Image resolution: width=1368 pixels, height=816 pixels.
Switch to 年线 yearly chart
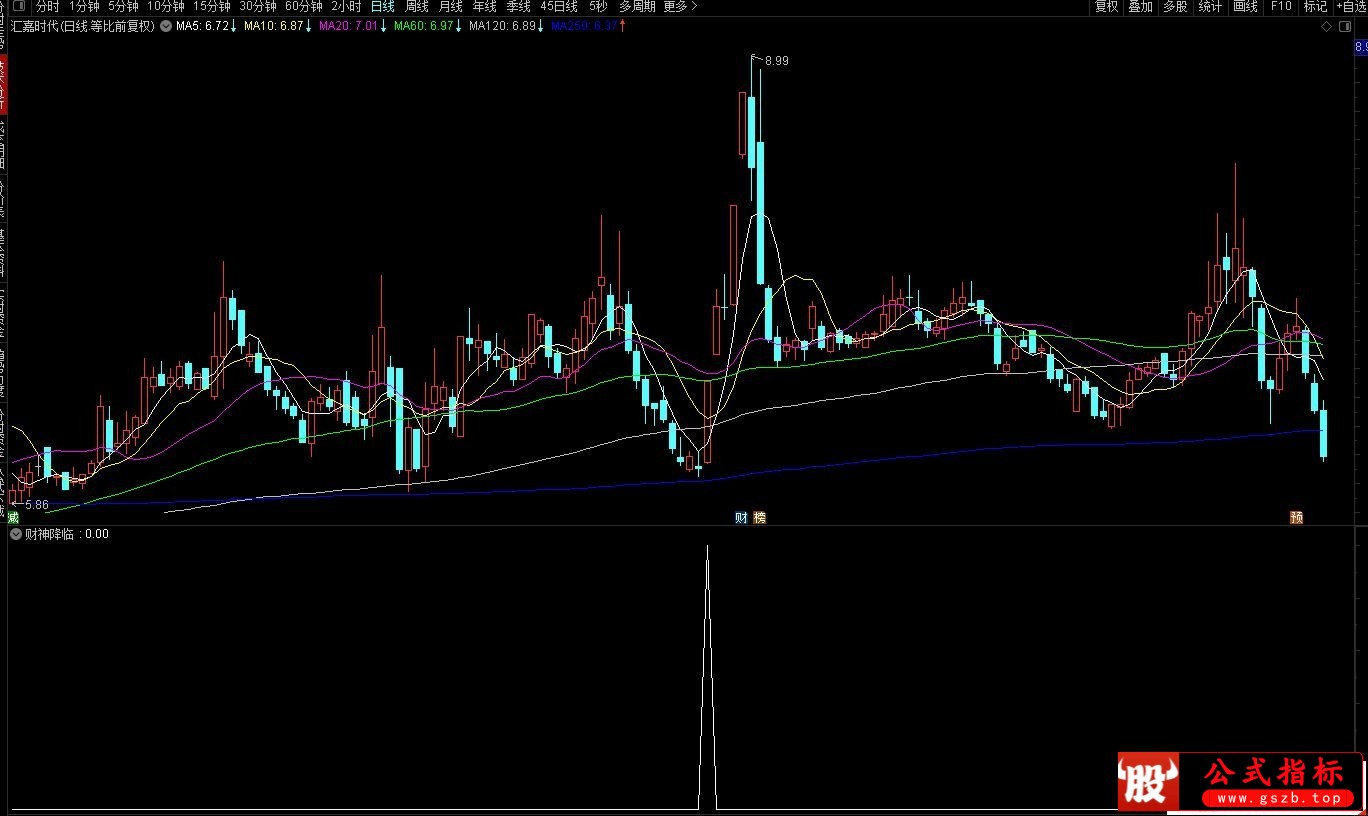[x=484, y=6]
